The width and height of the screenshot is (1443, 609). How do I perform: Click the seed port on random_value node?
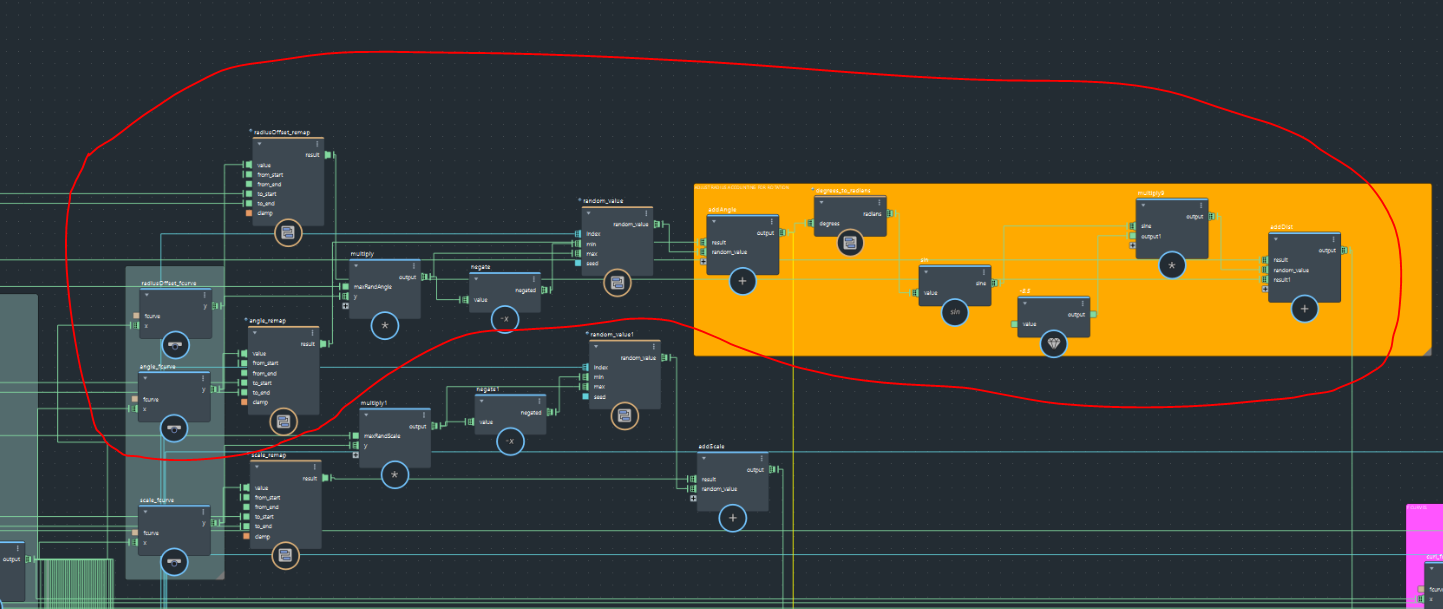point(578,263)
